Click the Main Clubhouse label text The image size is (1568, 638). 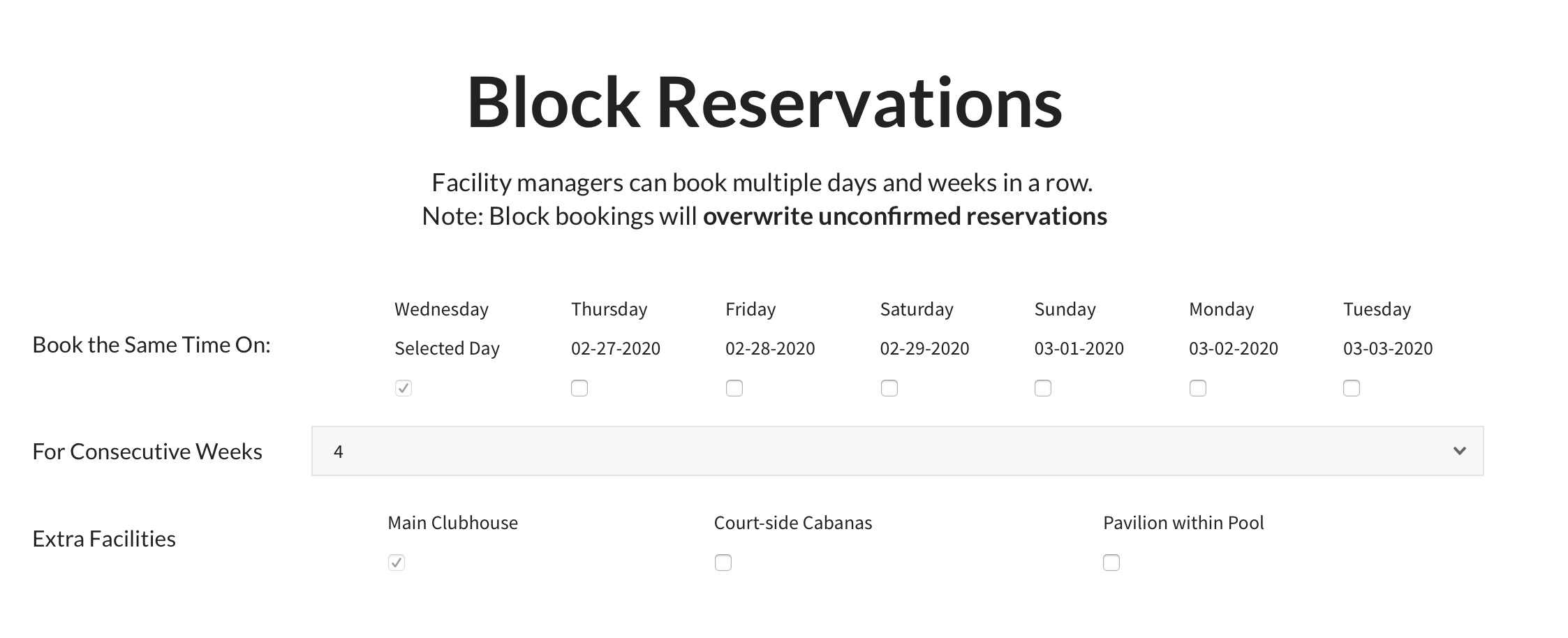(452, 523)
